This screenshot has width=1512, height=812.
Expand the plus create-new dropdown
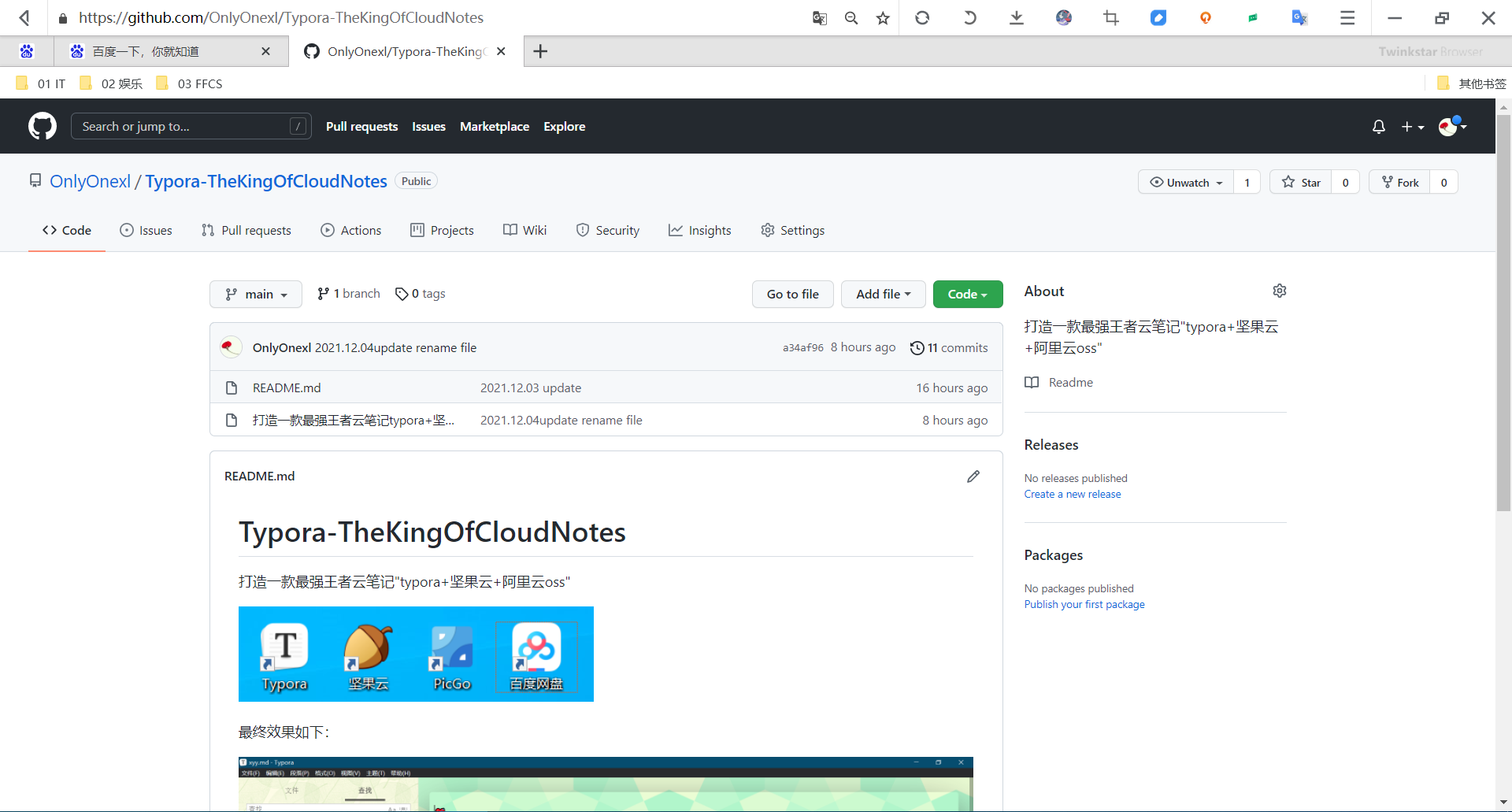1413,126
